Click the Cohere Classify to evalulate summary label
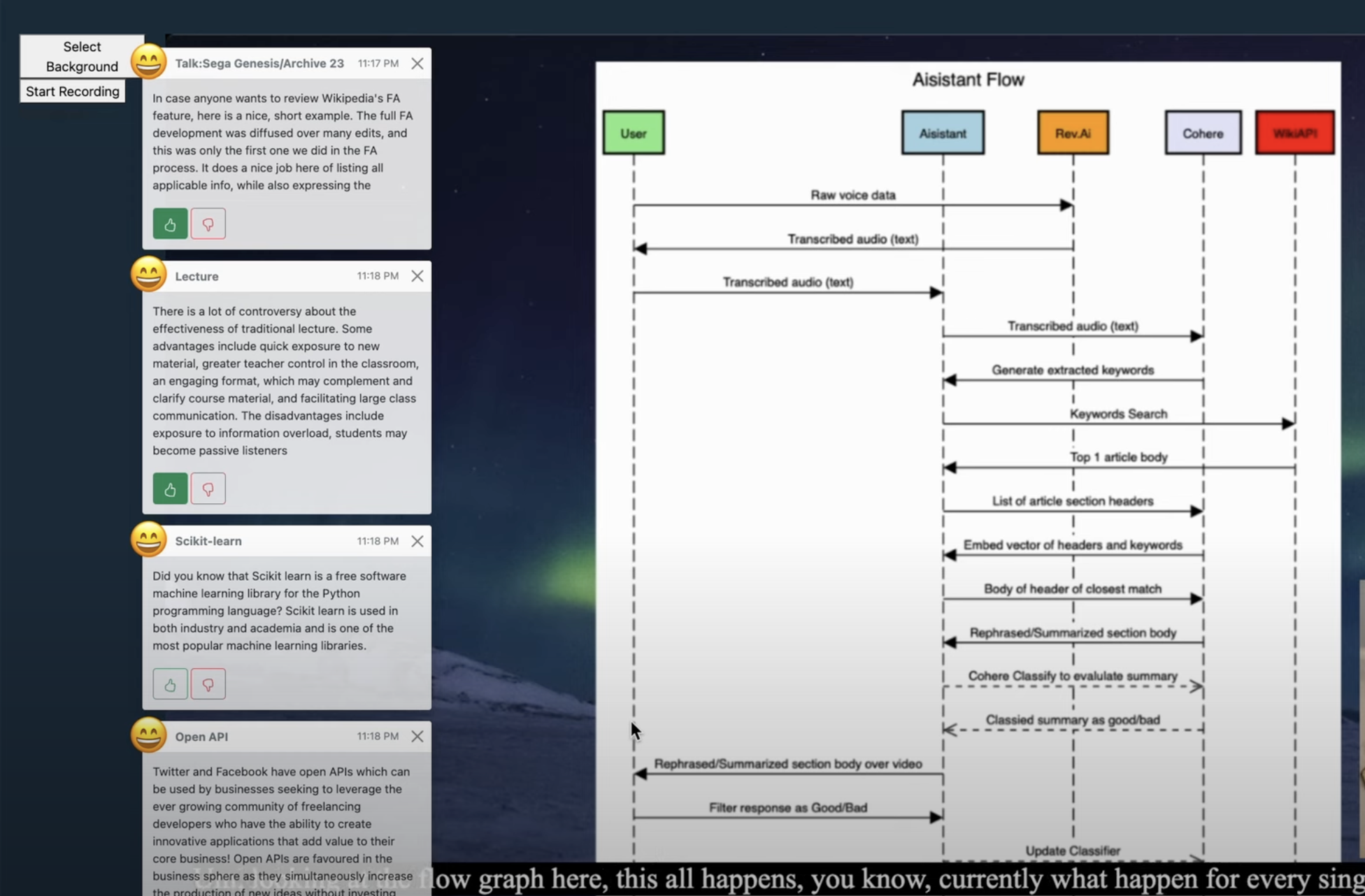The image size is (1365, 896). point(1073,676)
